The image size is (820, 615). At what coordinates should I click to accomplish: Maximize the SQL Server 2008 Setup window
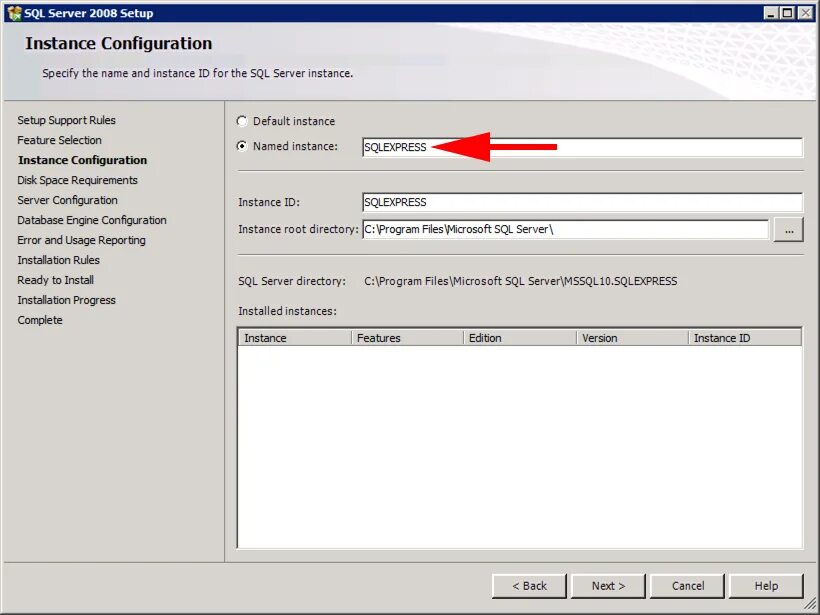coord(787,13)
